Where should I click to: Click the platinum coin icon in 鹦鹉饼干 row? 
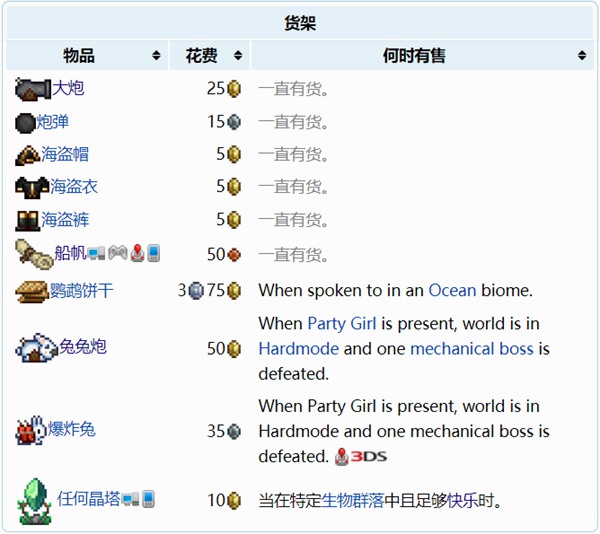[196, 291]
